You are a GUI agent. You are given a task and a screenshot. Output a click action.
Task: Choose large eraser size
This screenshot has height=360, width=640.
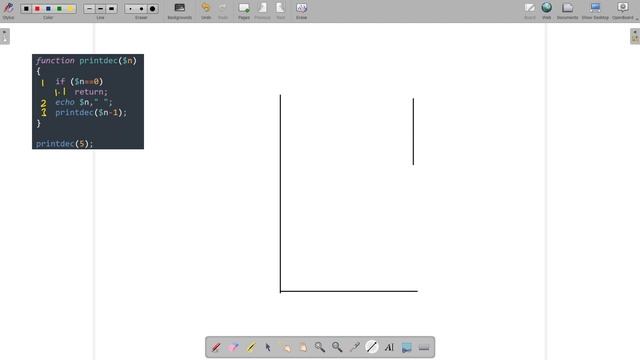click(153, 9)
